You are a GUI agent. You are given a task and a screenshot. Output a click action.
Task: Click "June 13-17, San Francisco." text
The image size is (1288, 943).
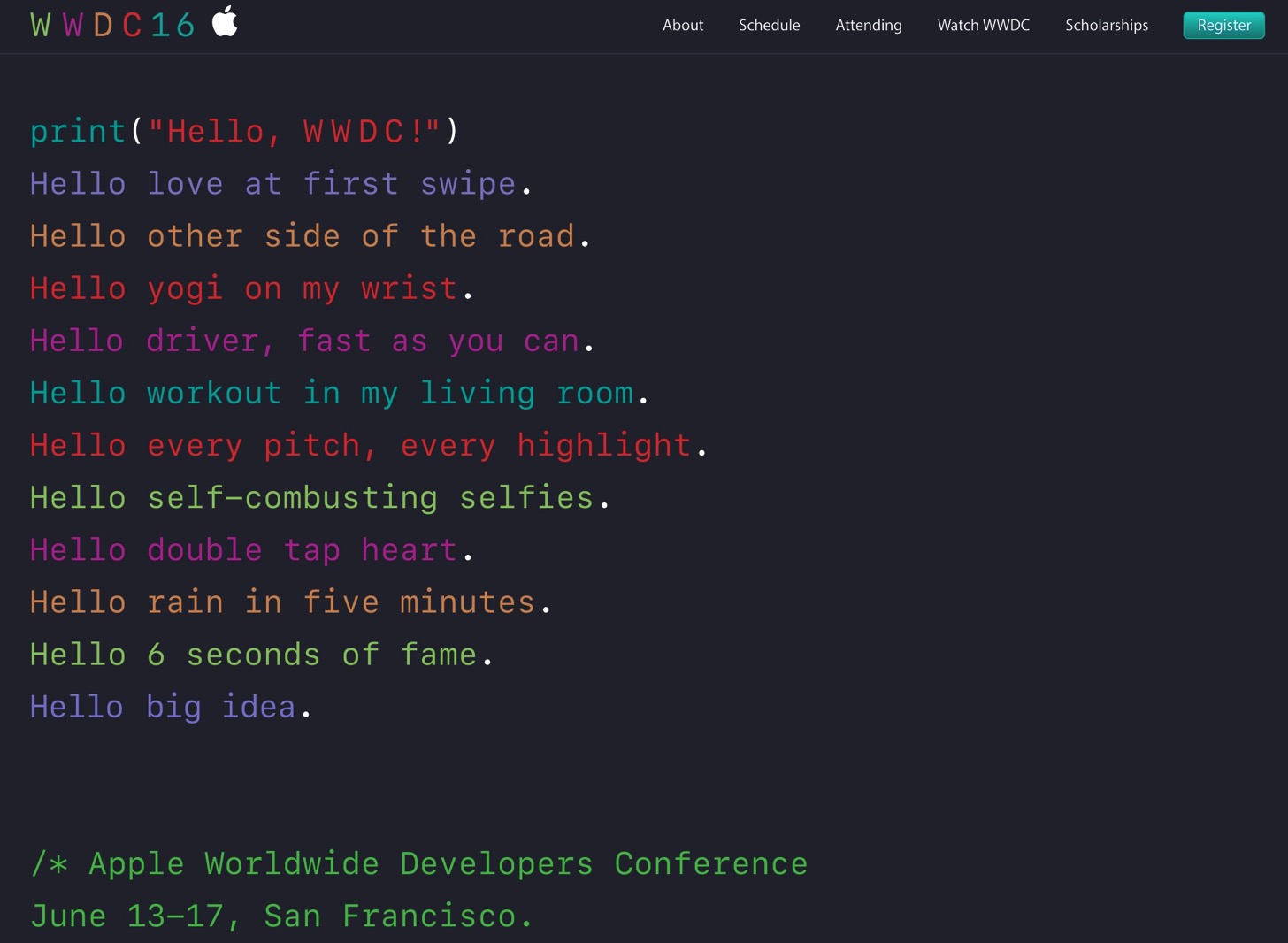coord(281,916)
